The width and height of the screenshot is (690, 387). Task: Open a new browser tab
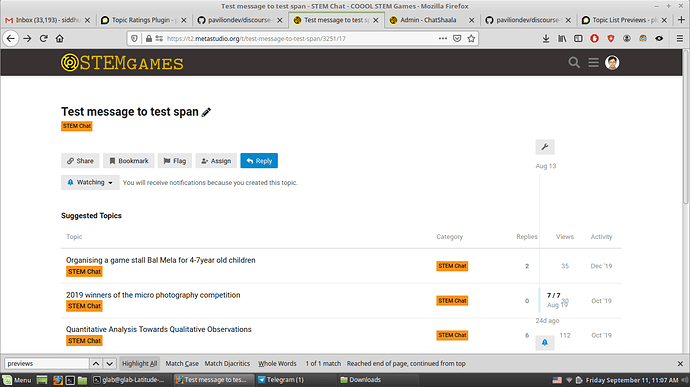[681, 20]
